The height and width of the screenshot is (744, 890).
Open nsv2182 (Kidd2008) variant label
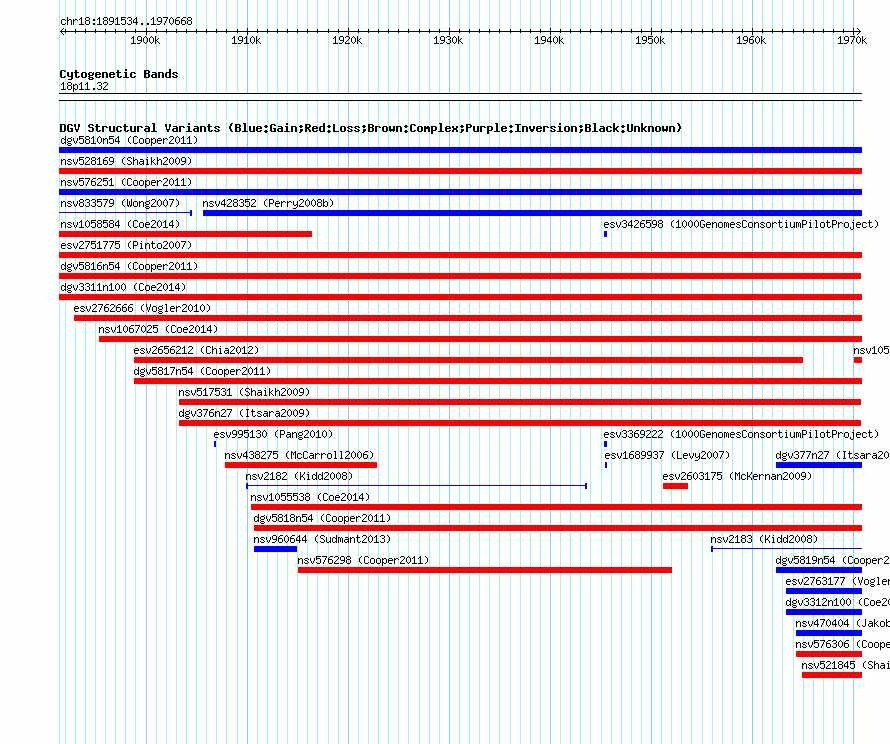coord(299,476)
